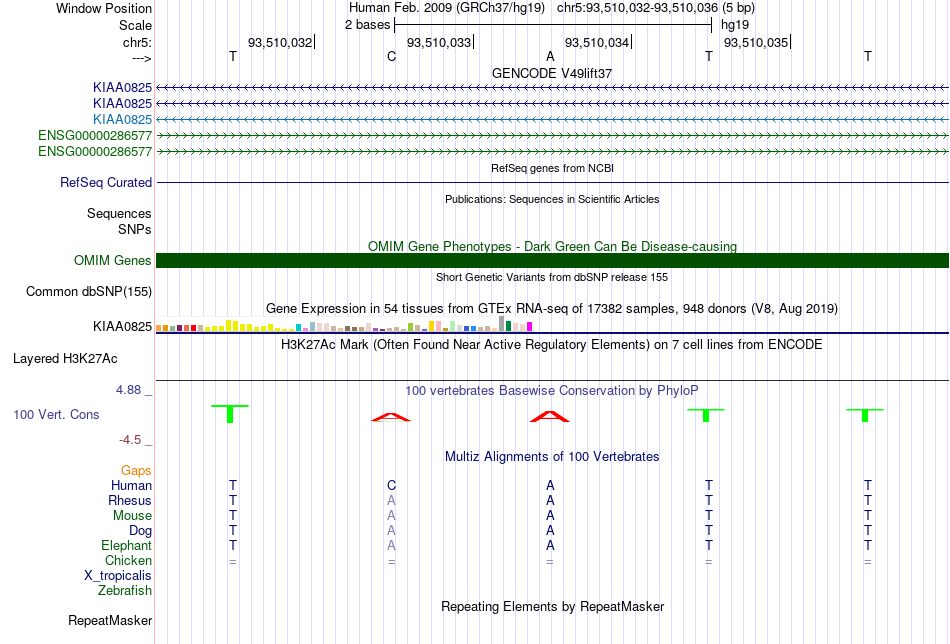Click the 4.88 PhyloP maximum value
Image resolution: width=950 pixels, height=644 pixels.
[x=129, y=390]
